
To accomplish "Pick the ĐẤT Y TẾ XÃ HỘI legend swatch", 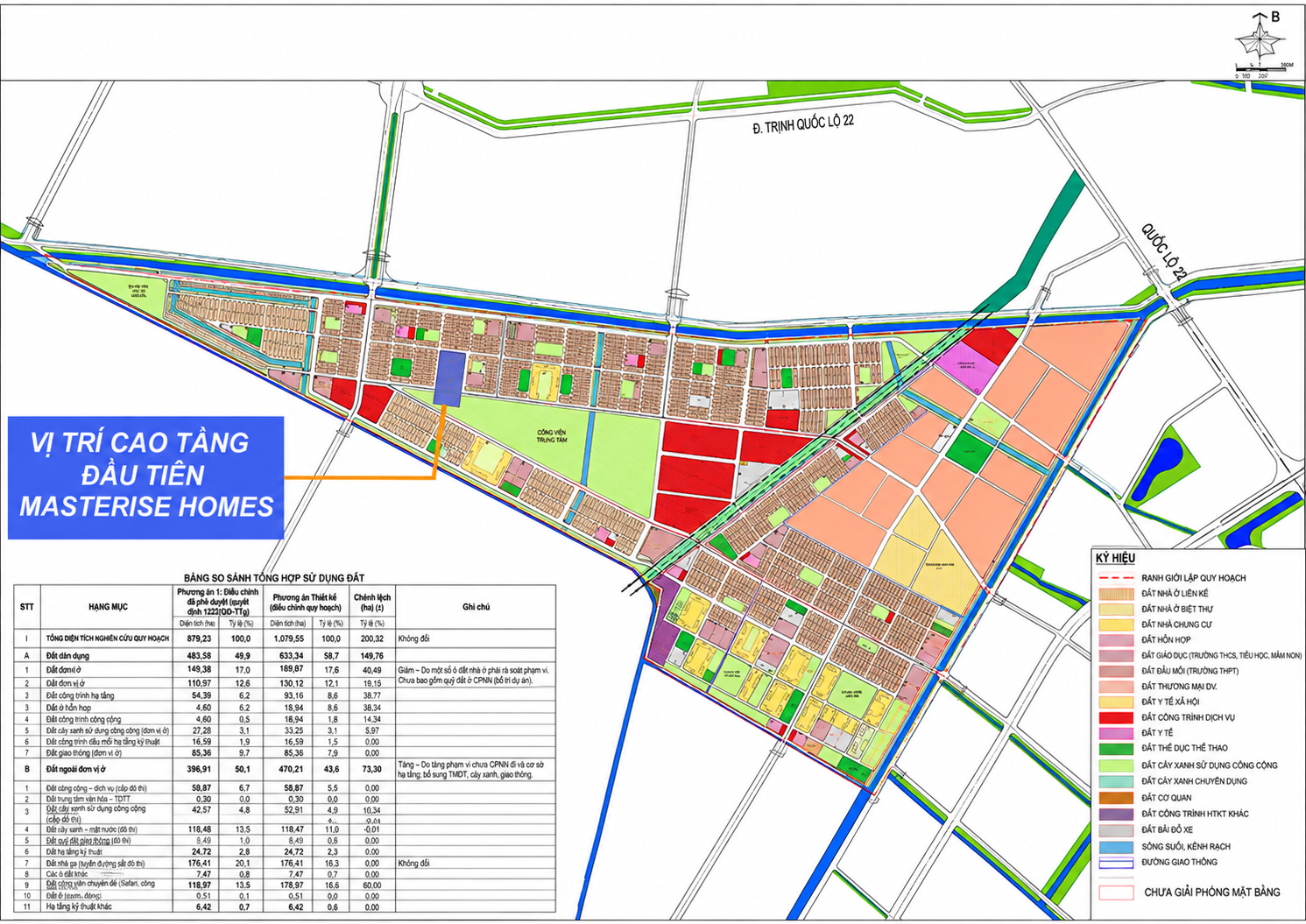I will 1116,702.
